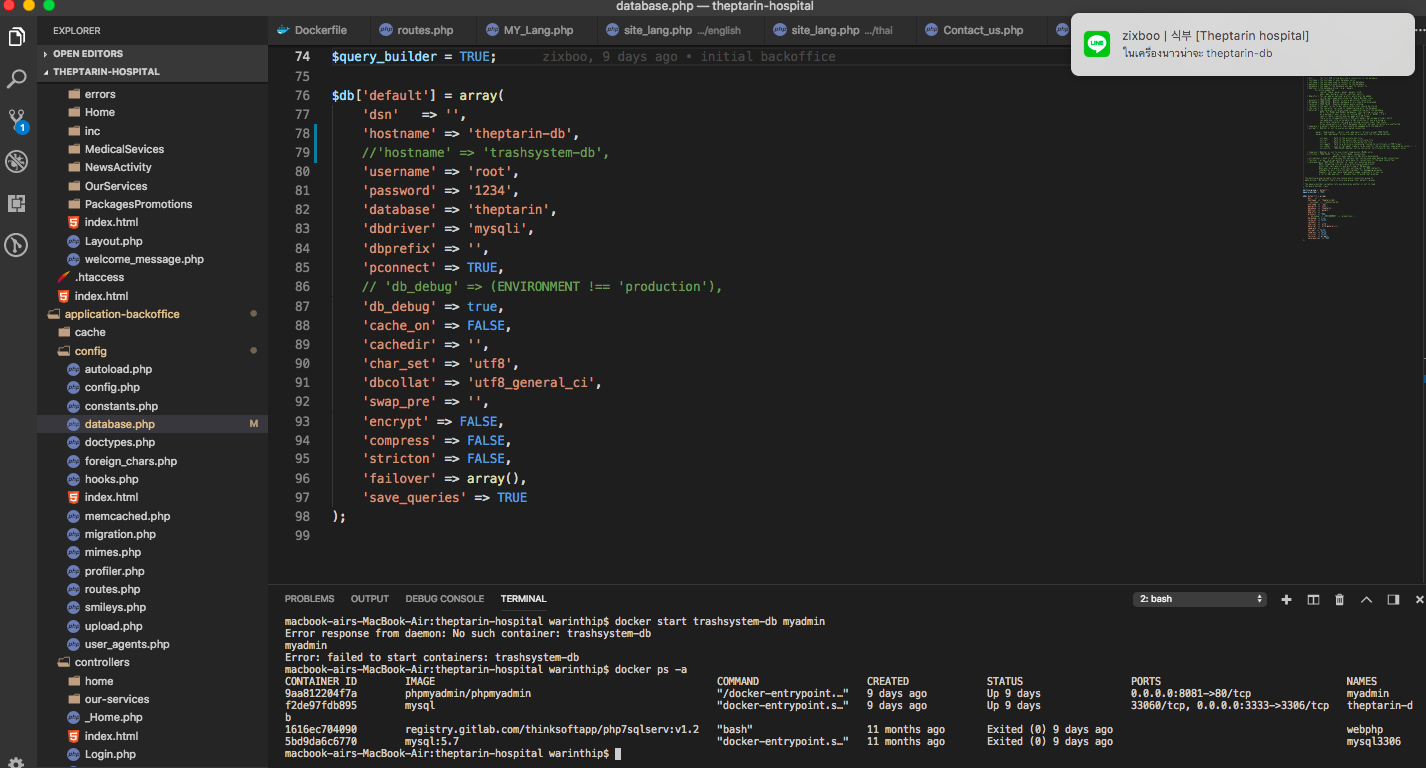Switch to the PROBLEMS panel tab
1426x768 pixels.
click(309, 599)
